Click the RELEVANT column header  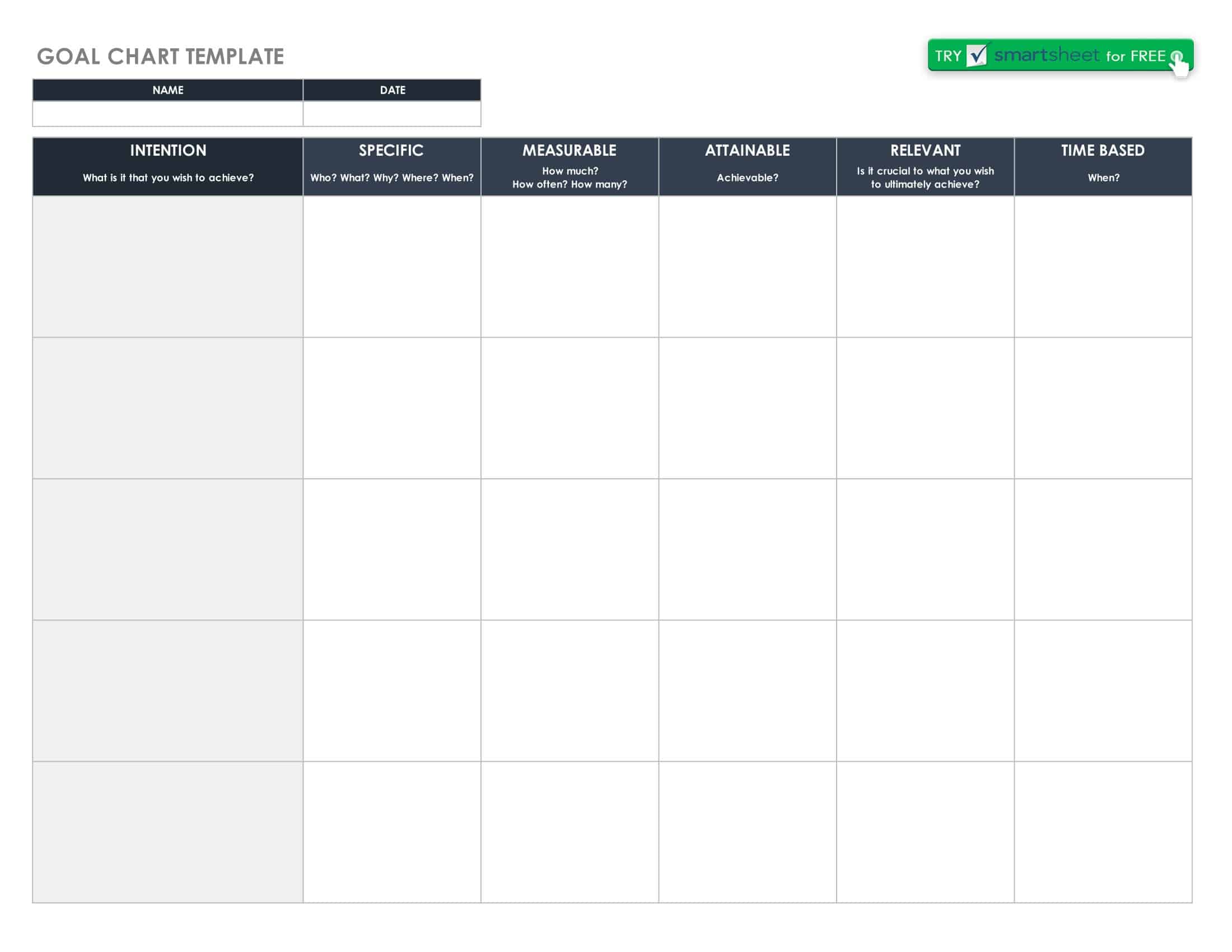click(925, 151)
